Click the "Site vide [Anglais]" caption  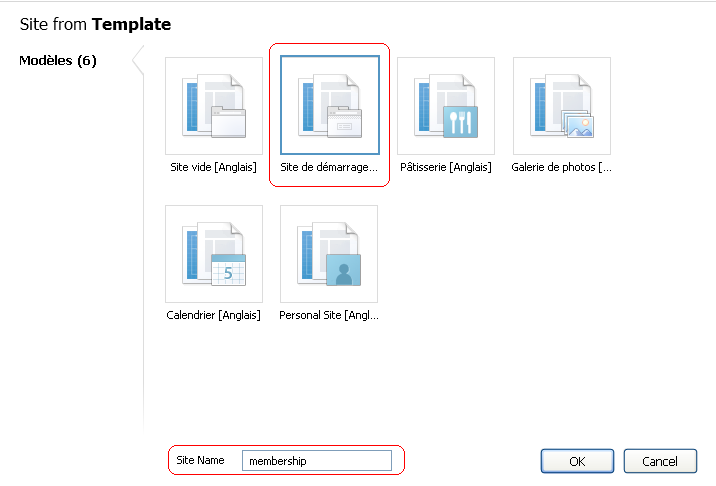click(214, 168)
